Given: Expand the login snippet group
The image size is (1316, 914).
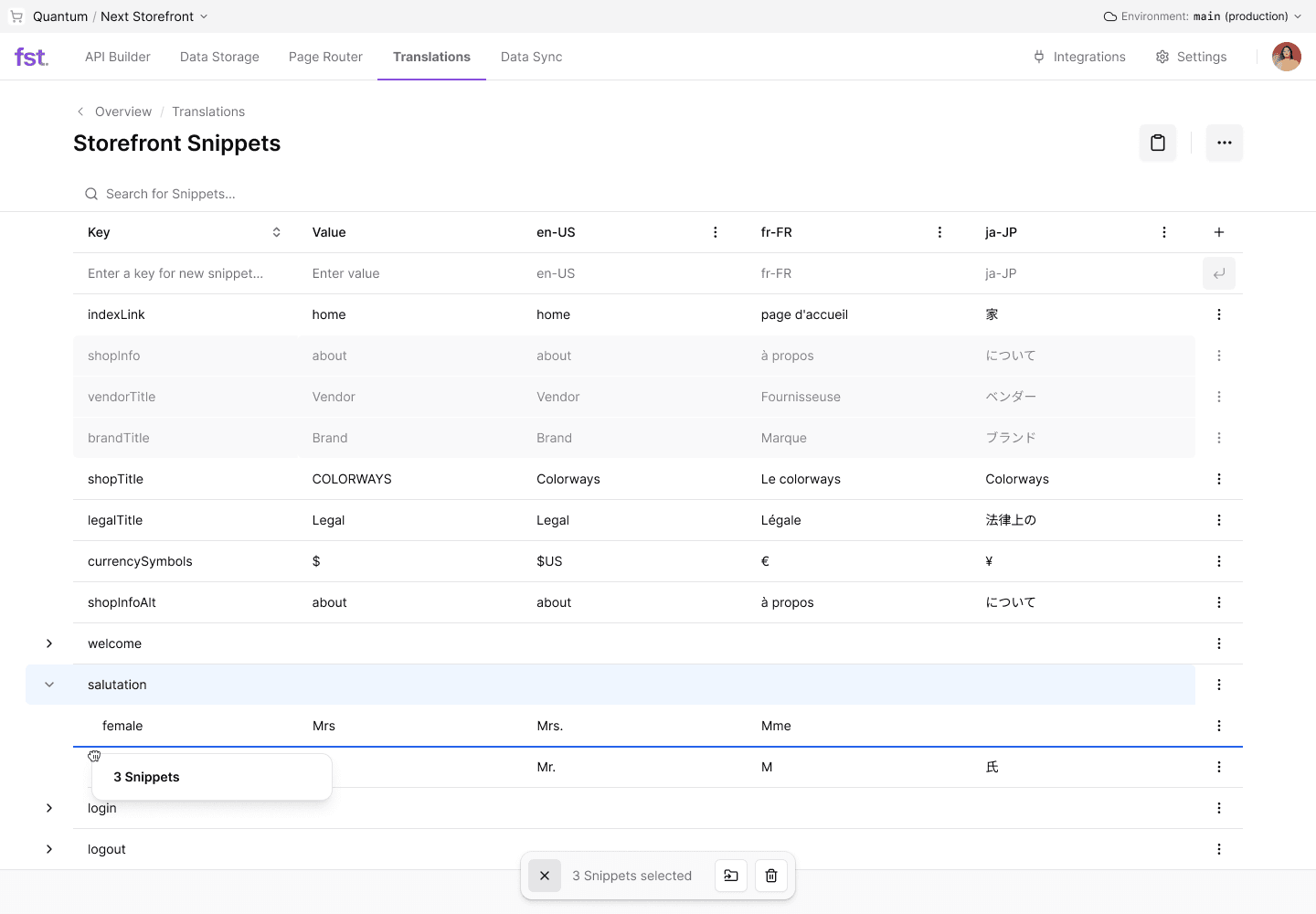Looking at the screenshot, I should (x=48, y=808).
